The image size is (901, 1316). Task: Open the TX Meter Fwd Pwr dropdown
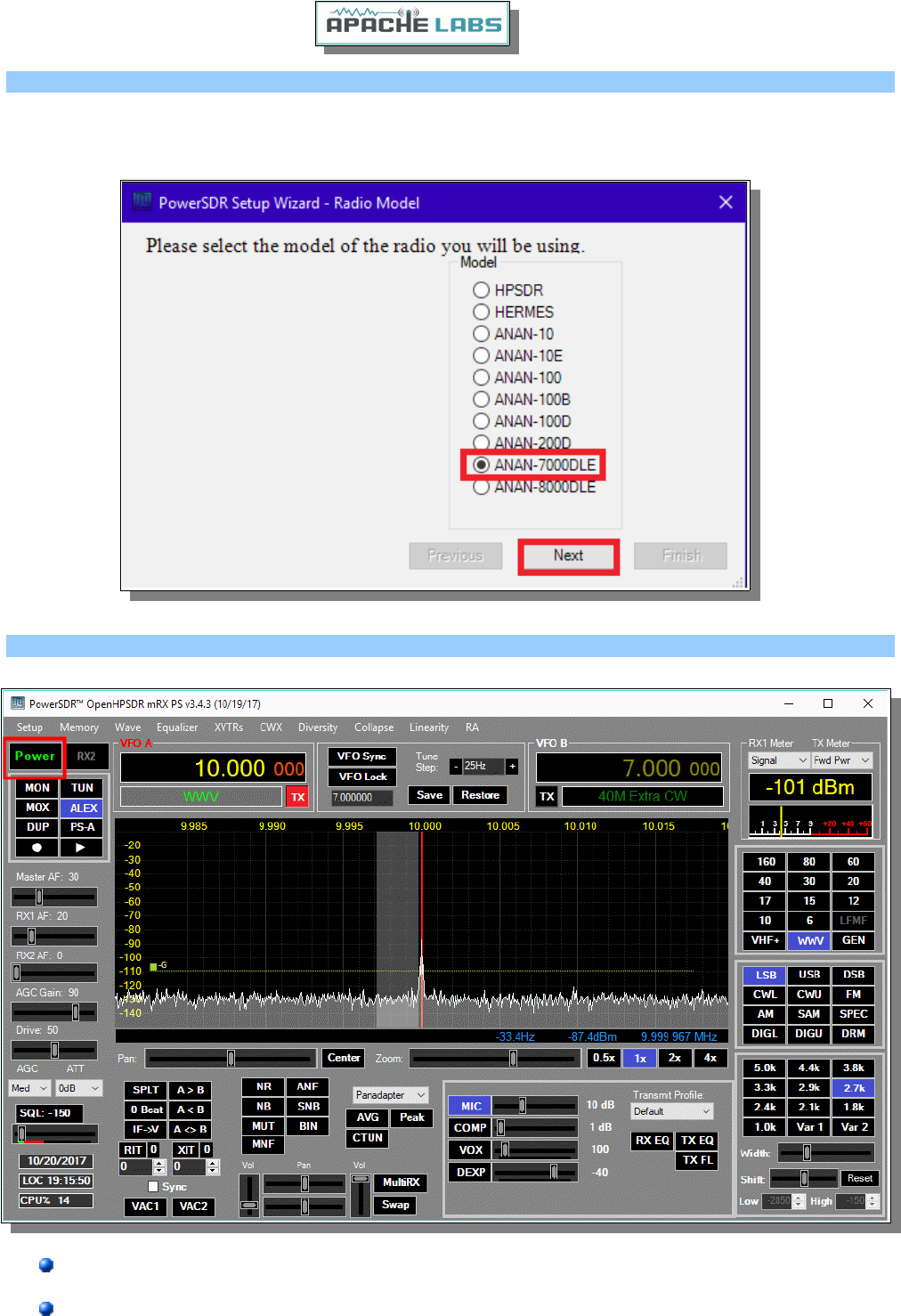point(841,760)
